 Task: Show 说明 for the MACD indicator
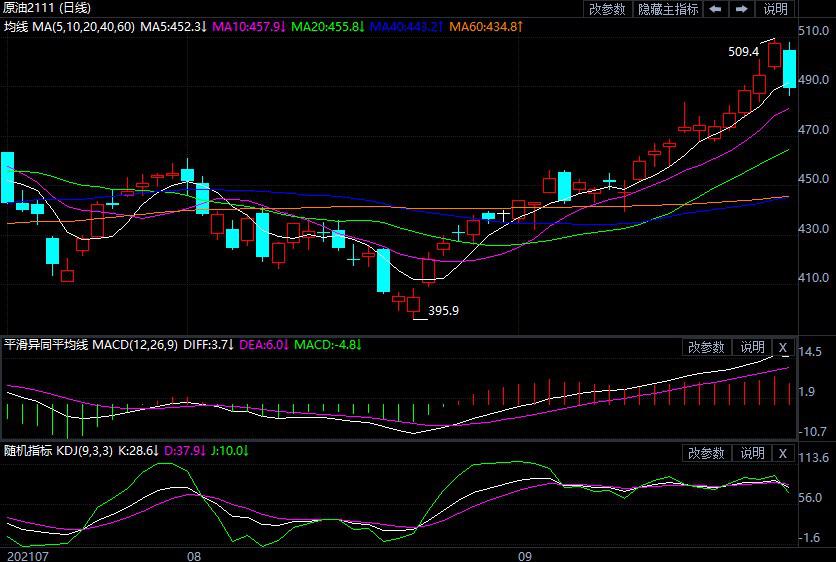coord(752,347)
